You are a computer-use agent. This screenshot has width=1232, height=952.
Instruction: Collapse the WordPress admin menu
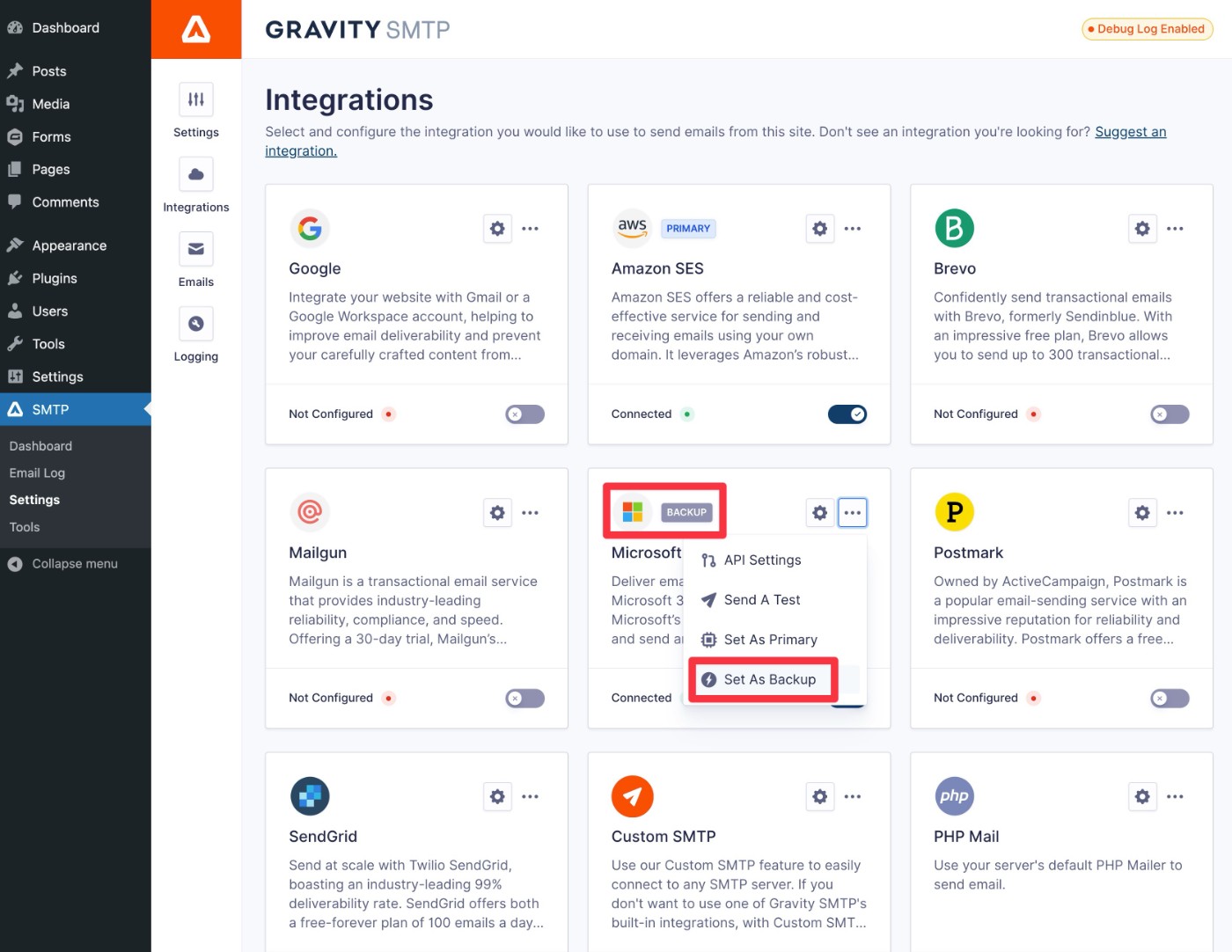click(76, 564)
